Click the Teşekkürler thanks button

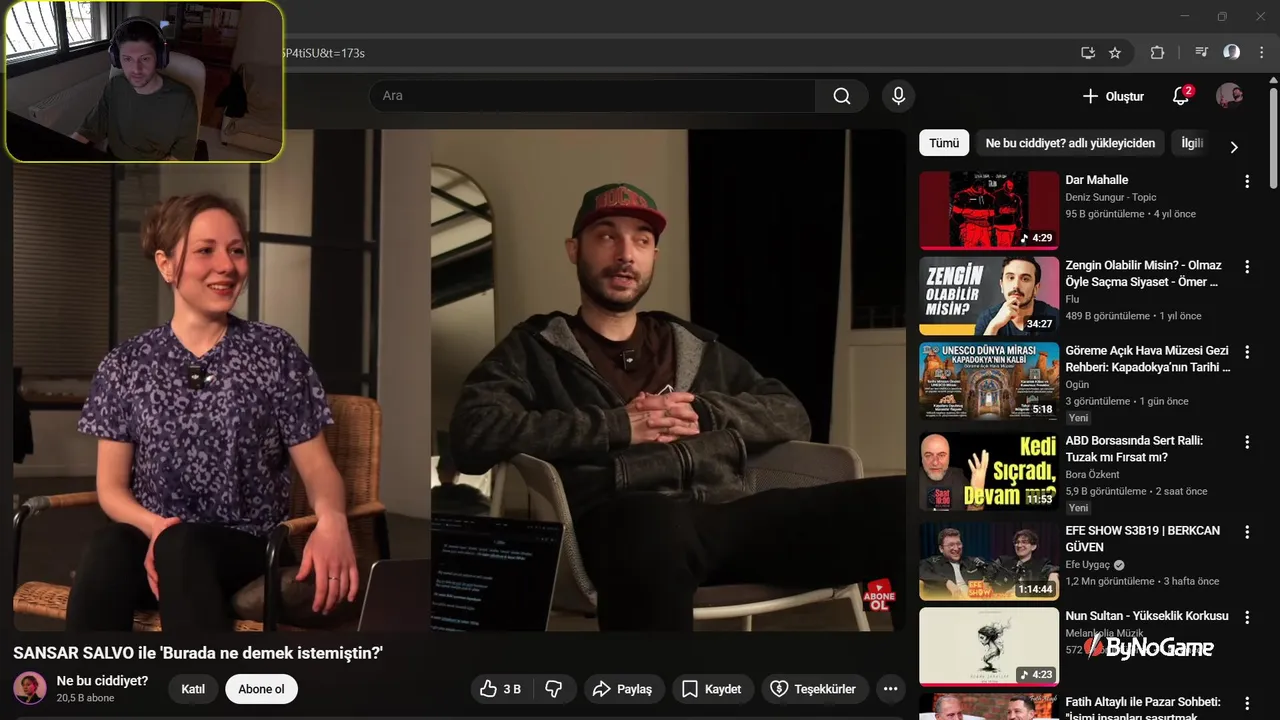pyautogui.click(x=813, y=689)
